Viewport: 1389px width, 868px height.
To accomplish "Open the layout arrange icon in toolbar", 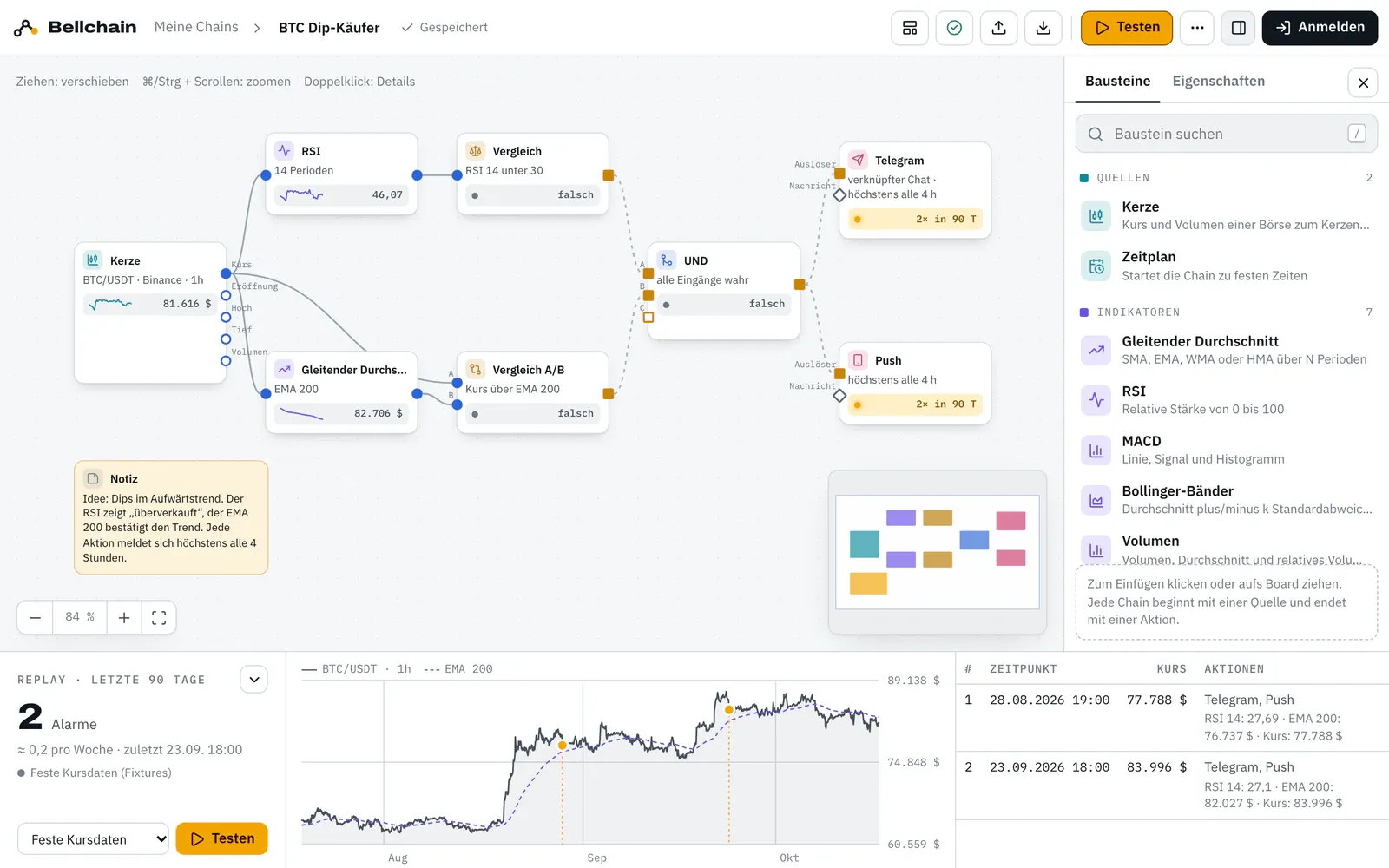I will [910, 28].
